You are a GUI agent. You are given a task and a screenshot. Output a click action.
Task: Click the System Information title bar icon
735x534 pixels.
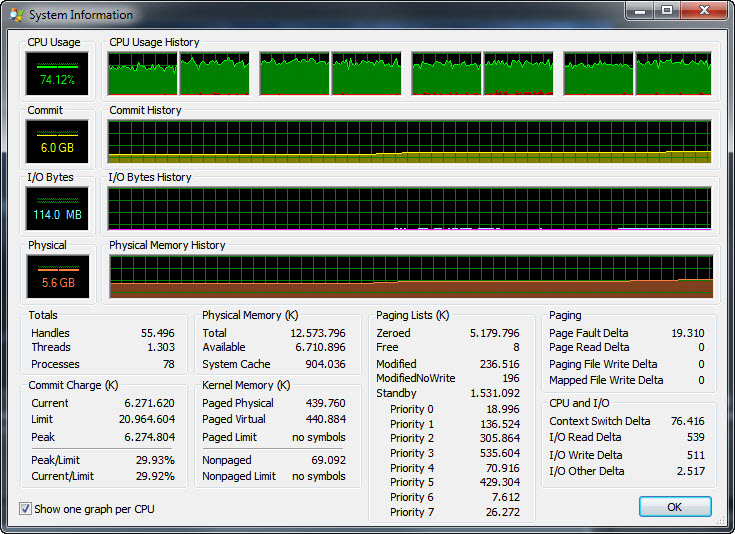15,15
